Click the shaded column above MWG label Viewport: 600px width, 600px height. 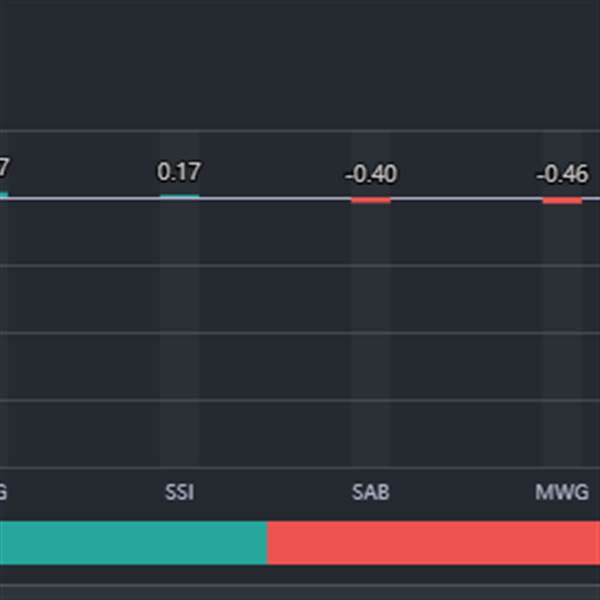point(562,330)
